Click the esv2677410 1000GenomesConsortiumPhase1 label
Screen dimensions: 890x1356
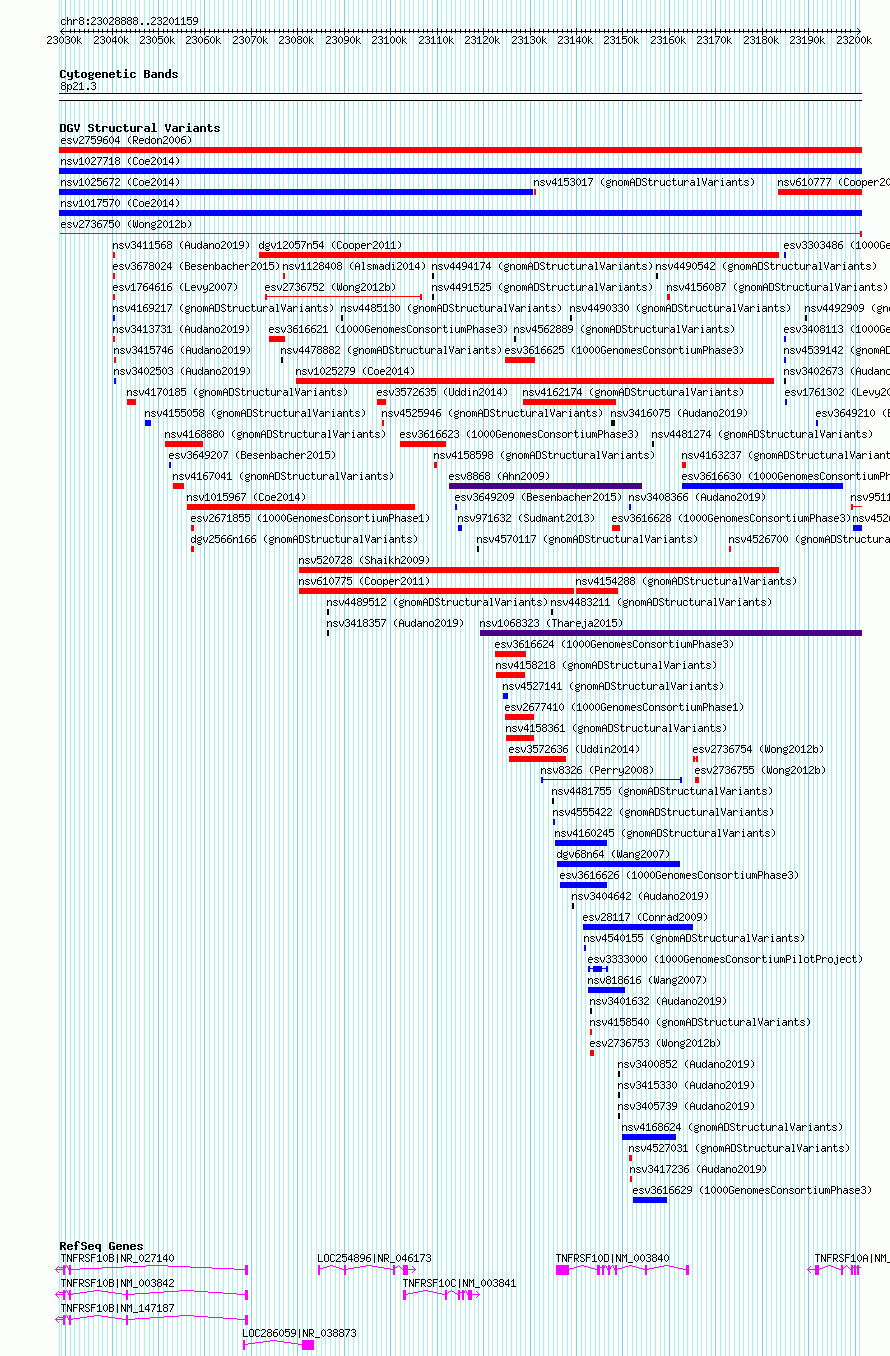tap(625, 707)
